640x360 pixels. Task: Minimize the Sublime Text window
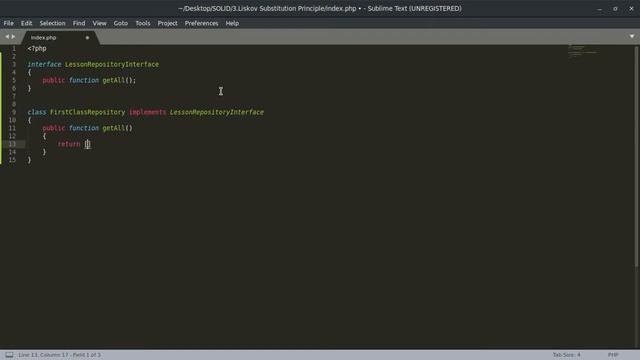599,9
